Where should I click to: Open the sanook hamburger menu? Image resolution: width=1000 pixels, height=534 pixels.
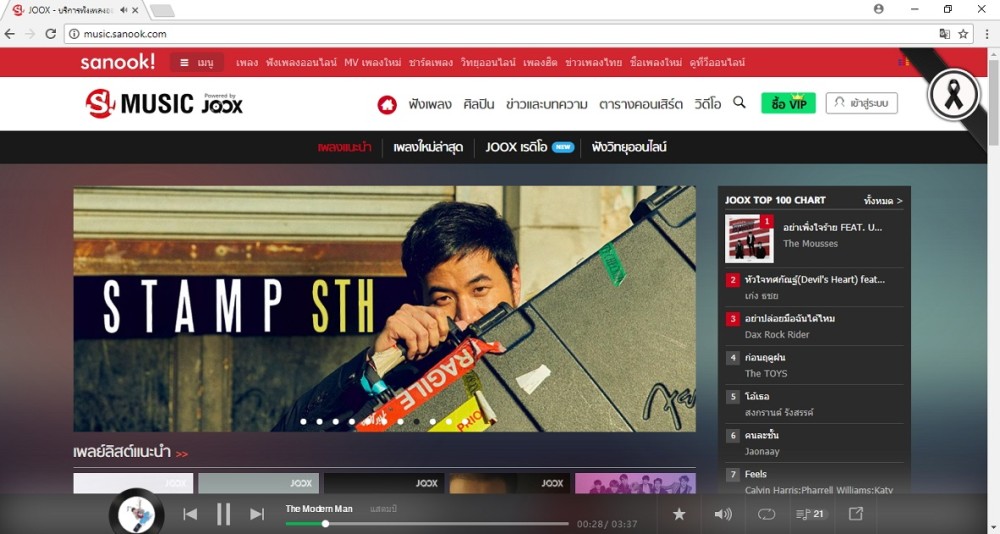point(196,62)
